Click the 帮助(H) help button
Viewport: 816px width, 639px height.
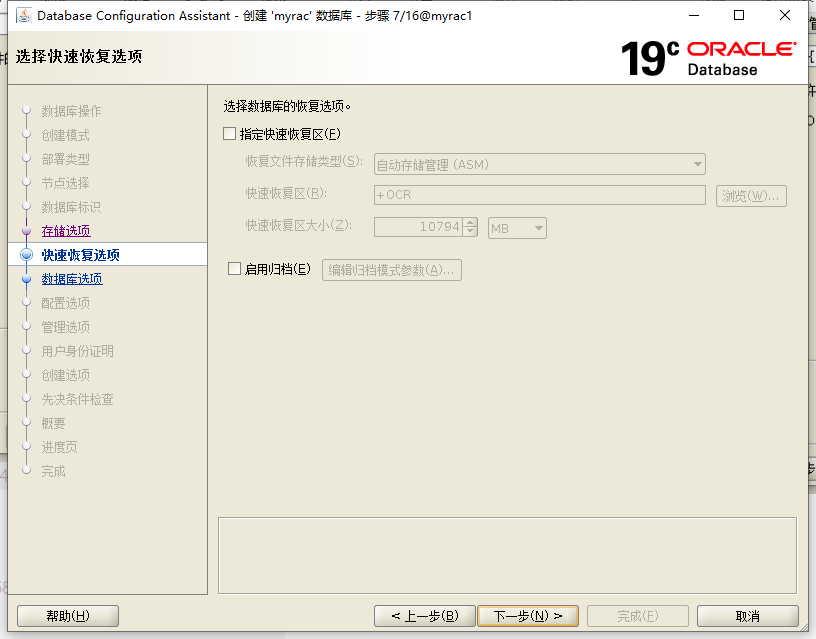(67, 615)
